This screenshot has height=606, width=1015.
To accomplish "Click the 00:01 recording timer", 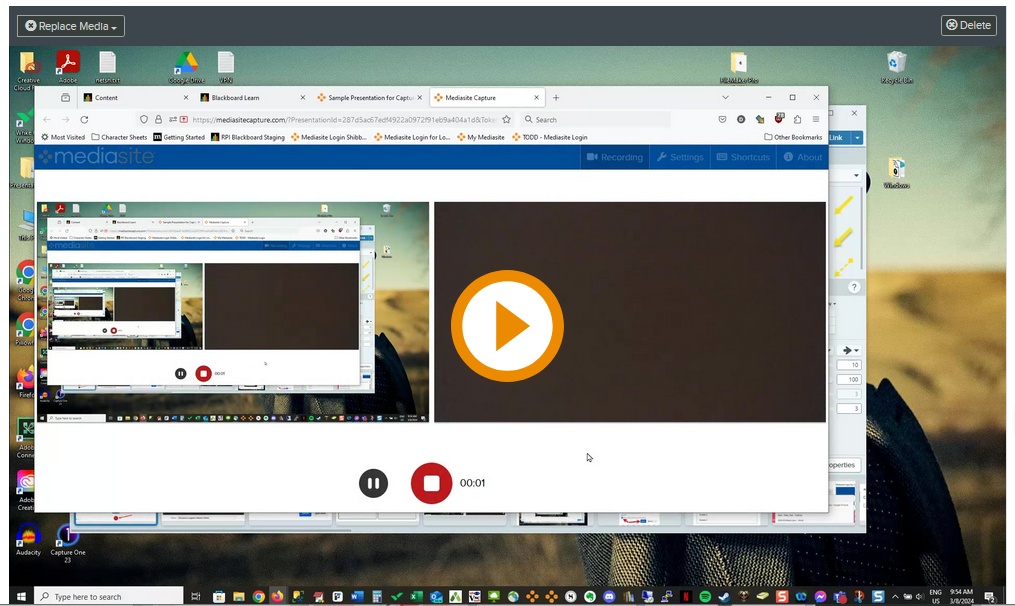I will click(473, 483).
